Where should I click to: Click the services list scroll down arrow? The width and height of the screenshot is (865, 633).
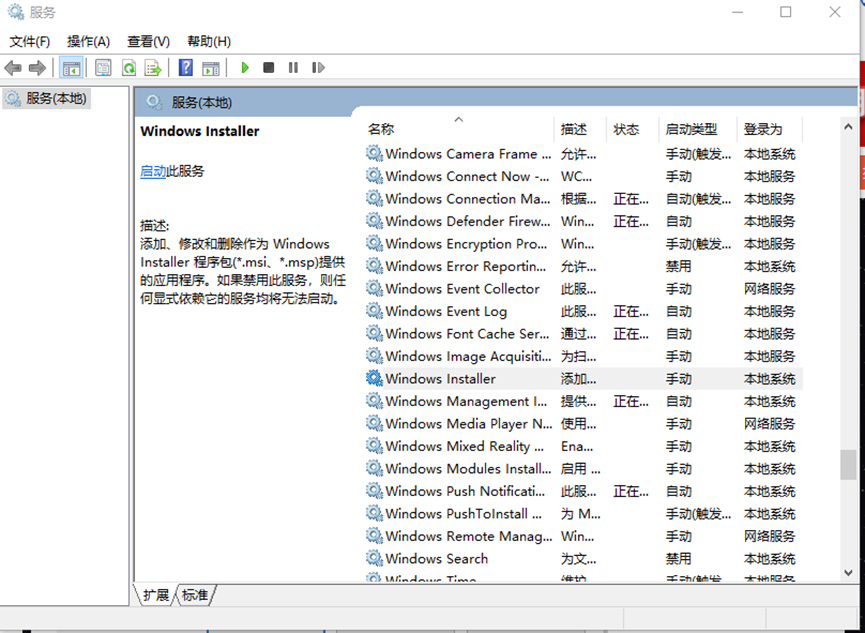point(848,573)
